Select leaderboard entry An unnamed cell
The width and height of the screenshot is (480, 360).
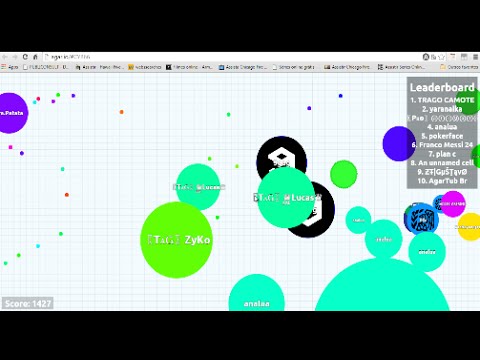pyautogui.click(x=442, y=163)
